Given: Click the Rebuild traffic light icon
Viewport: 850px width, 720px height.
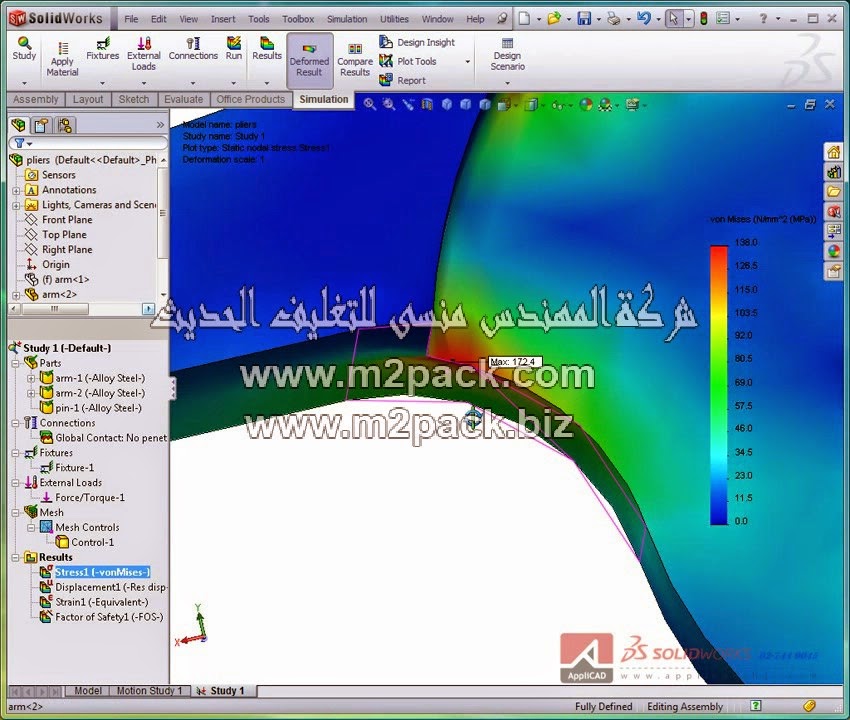Looking at the screenshot, I should [x=704, y=19].
